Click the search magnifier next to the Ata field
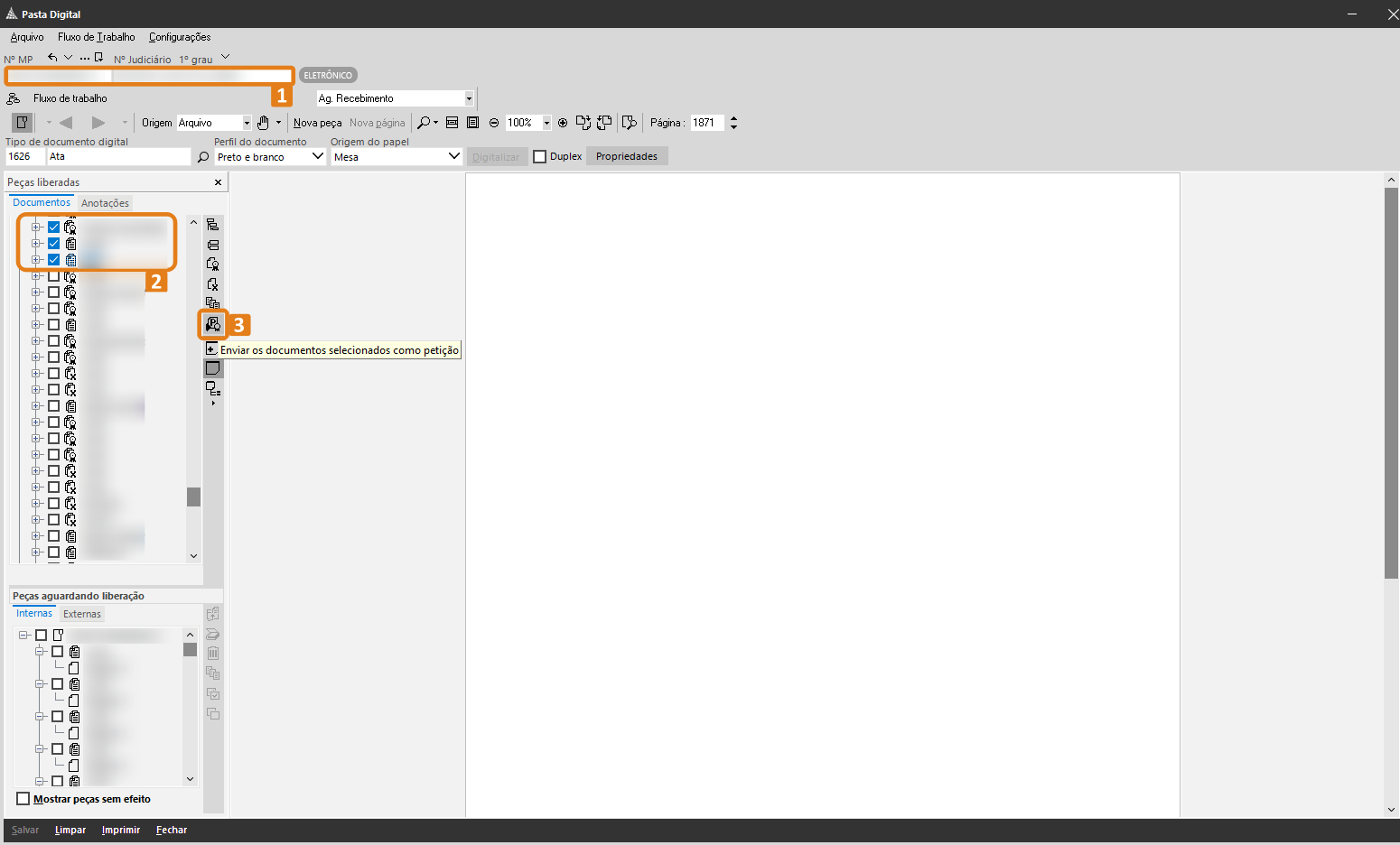 [x=203, y=157]
